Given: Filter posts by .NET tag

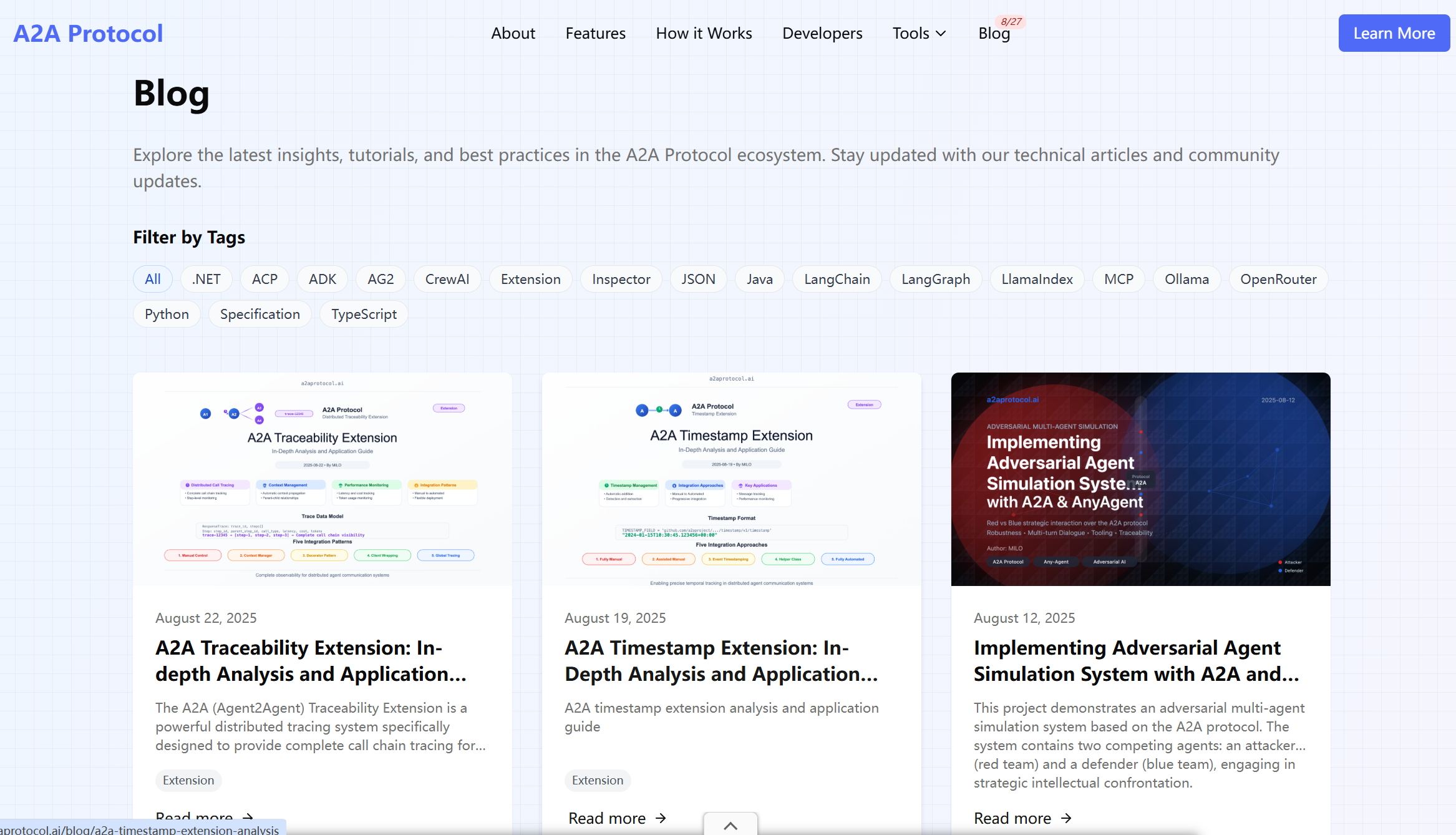Looking at the screenshot, I should [x=206, y=279].
